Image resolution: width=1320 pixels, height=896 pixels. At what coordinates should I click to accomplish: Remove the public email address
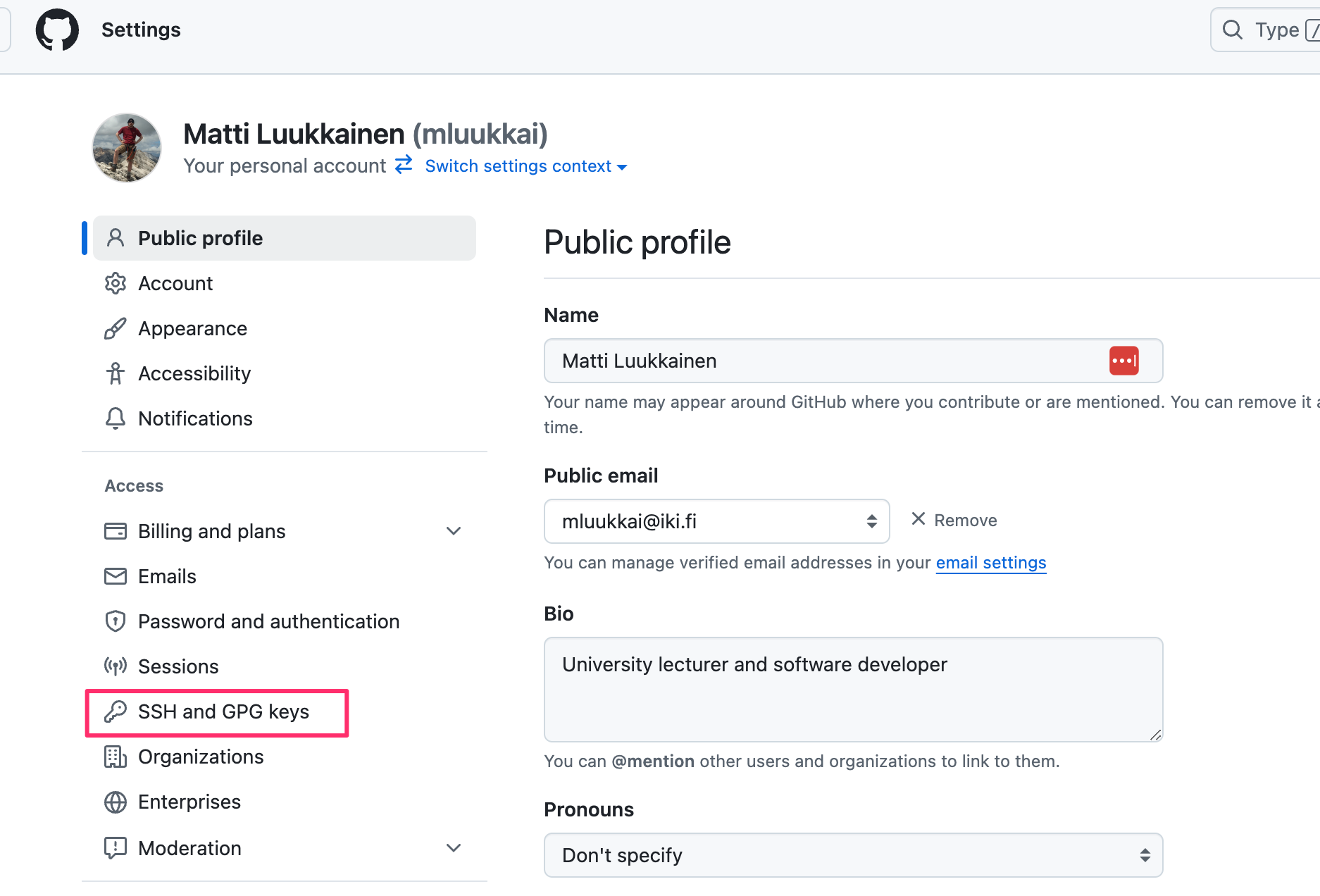(x=954, y=520)
